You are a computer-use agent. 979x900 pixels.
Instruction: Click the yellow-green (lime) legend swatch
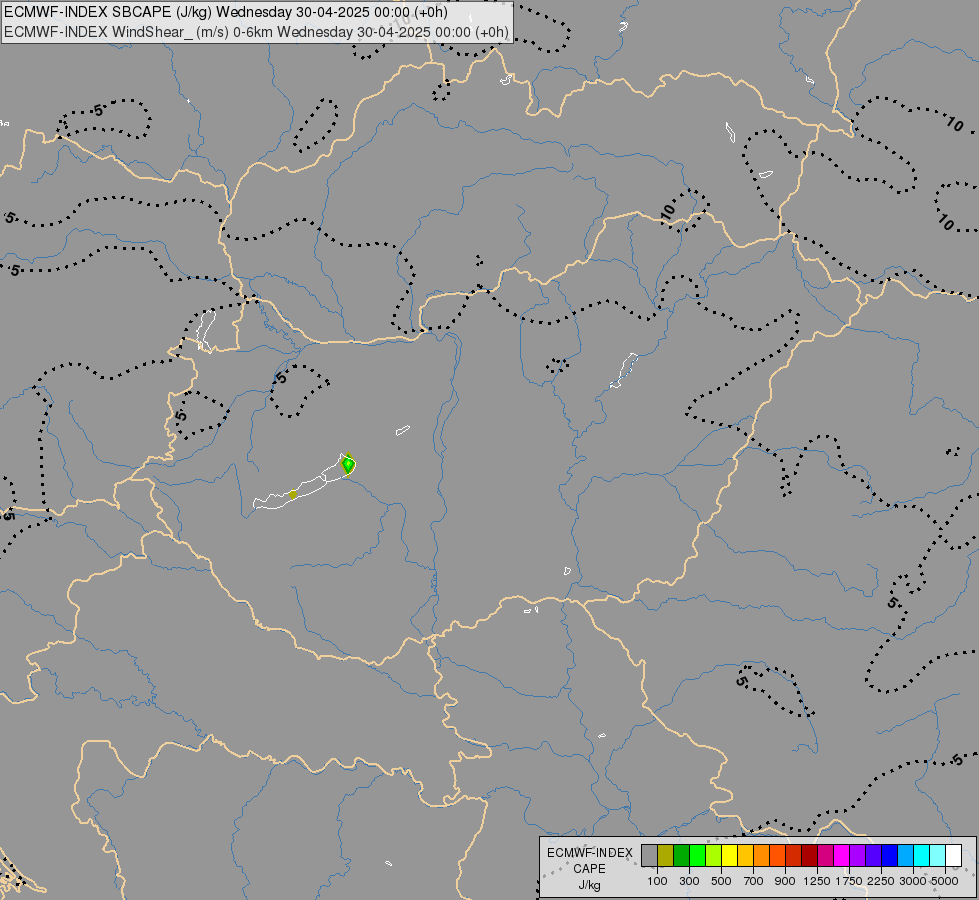pyautogui.click(x=714, y=855)
